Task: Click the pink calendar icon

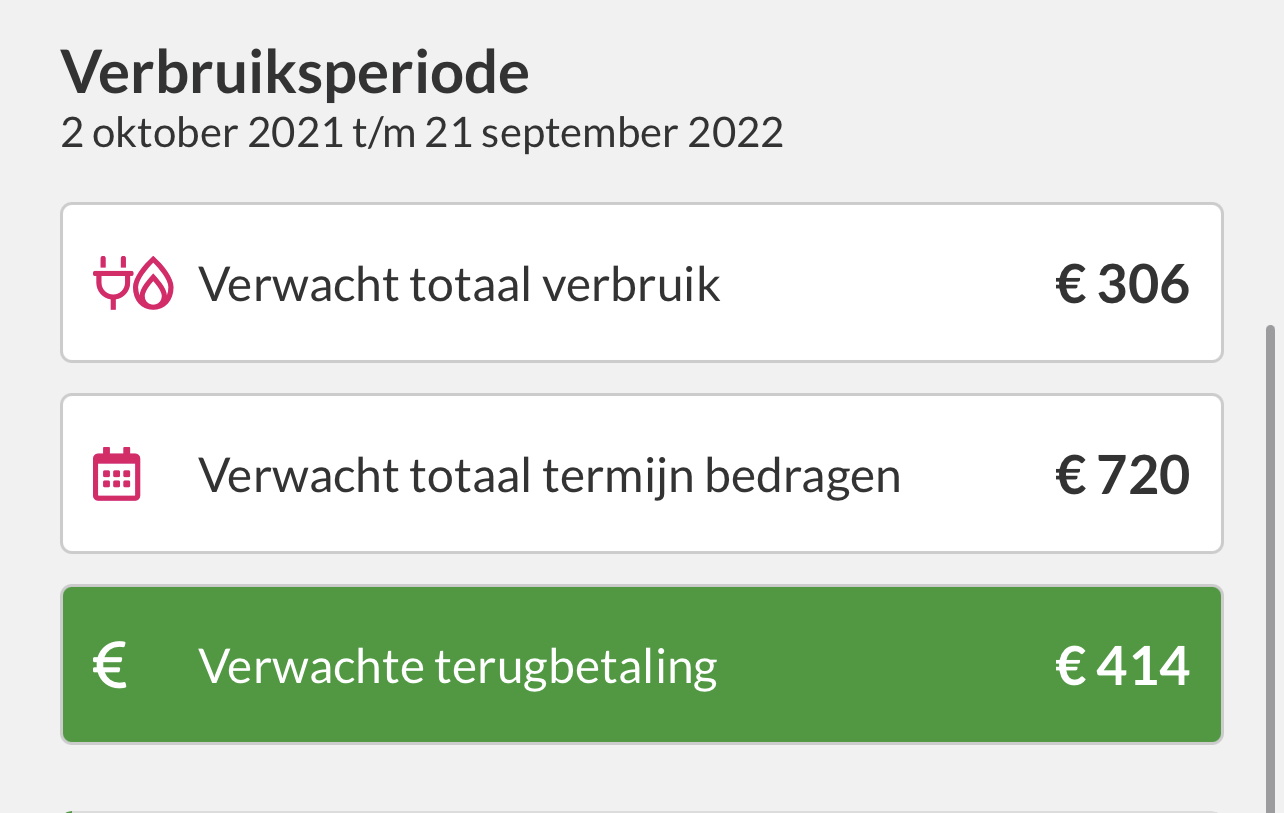Action: [117, 474]
